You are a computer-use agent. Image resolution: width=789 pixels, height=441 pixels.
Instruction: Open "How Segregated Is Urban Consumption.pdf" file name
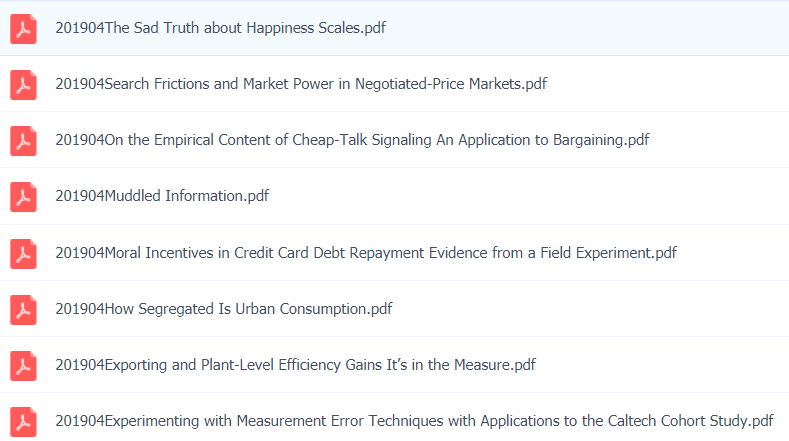pos(223,309)
